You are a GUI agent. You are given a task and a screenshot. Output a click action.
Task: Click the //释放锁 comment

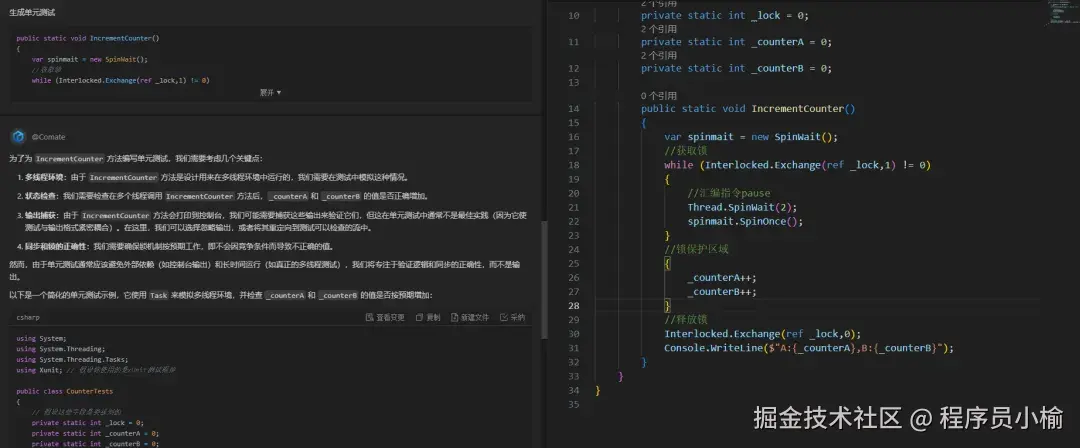coord(686,320)
